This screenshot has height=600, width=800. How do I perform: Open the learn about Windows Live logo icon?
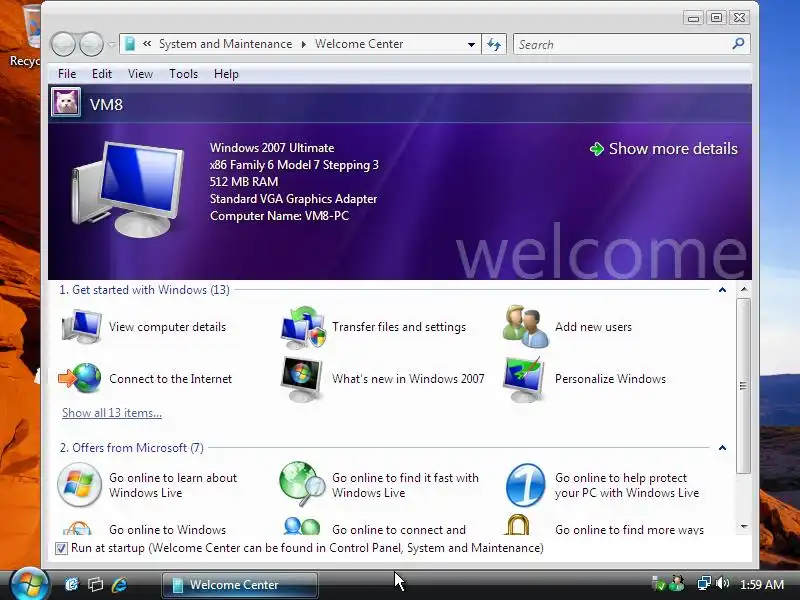[x=80, y=485]
